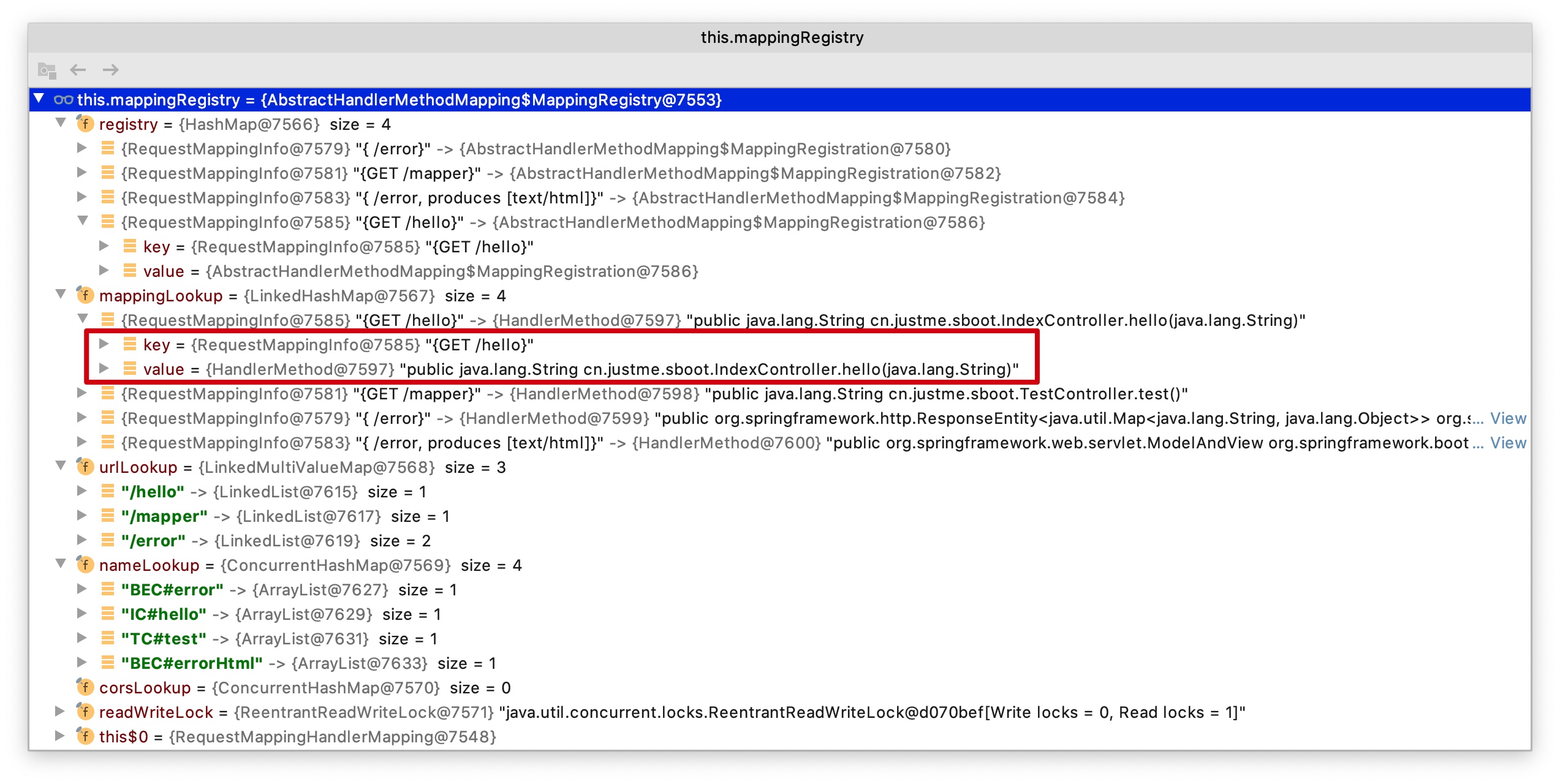Collapse the MappingRegistration@7586 "{GET /hello}" registry entry

tap(83, 221)
